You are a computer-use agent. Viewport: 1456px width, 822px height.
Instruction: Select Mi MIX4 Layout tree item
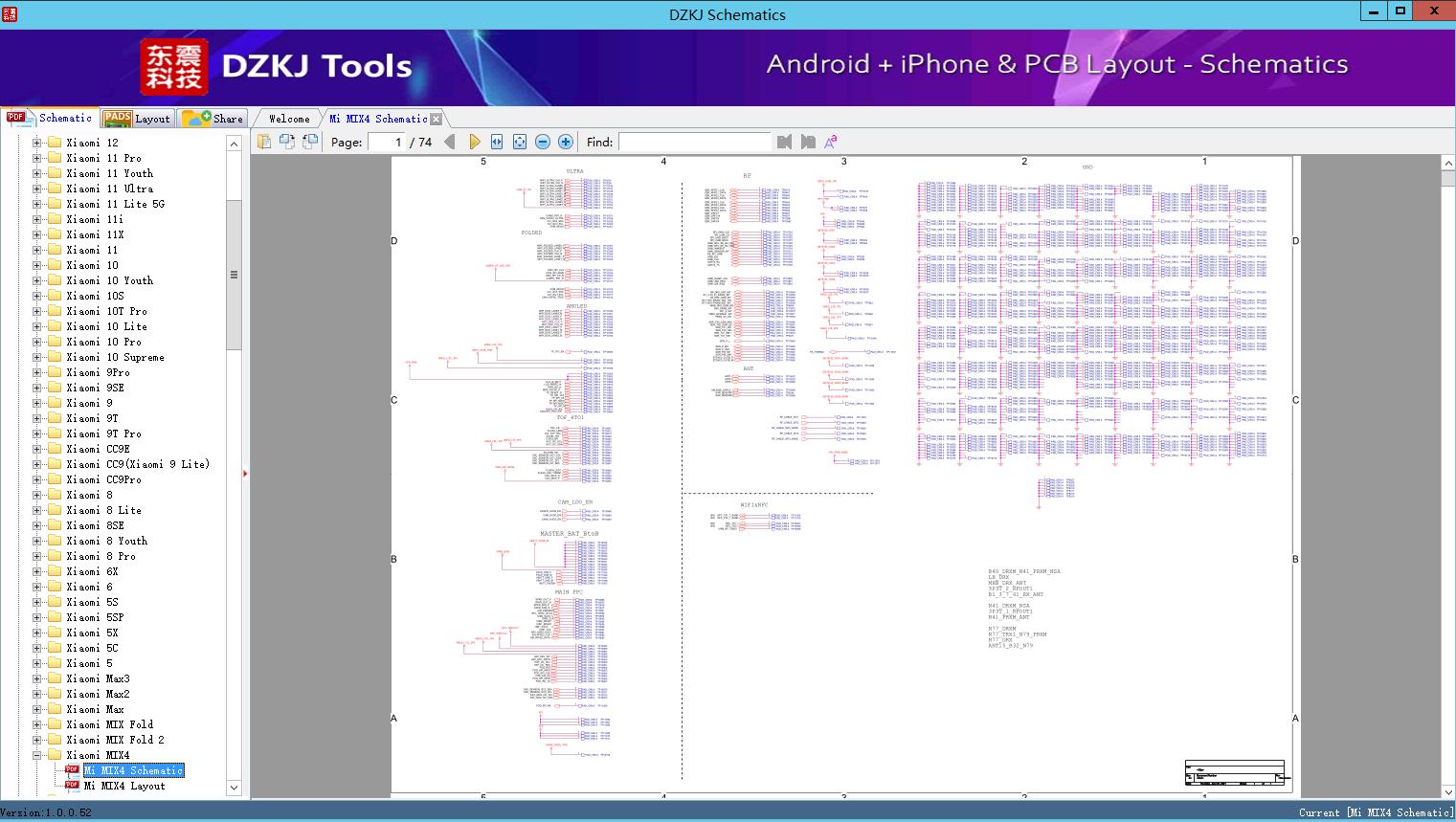coord(124,786)
